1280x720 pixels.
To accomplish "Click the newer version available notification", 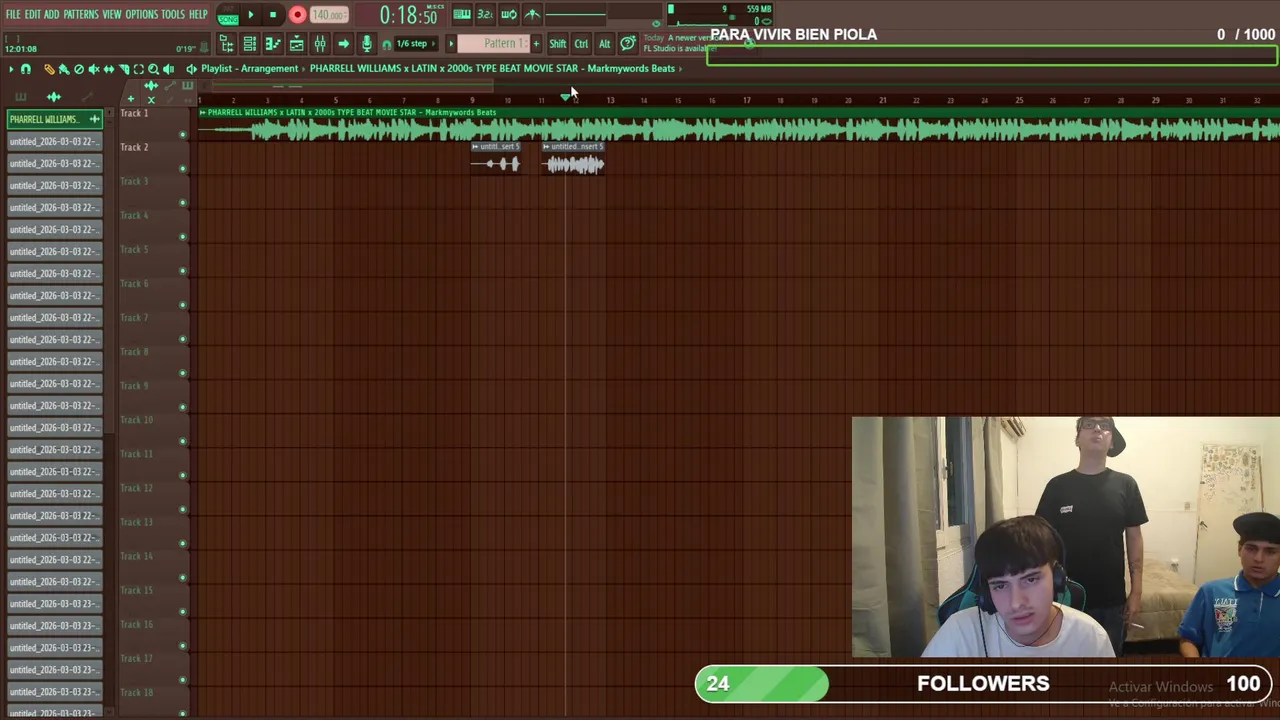I will (678, 43).
